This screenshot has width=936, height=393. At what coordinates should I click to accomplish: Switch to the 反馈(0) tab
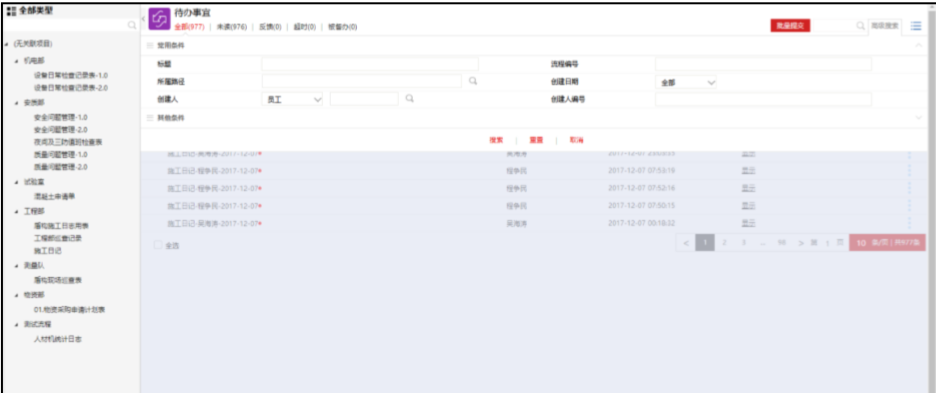(270, 27)
